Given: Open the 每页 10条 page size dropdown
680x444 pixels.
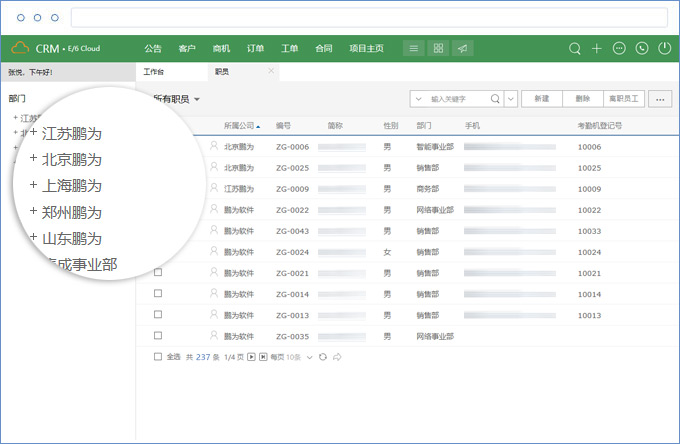Looking at the screenshot, I should pyautogui.click(x=309, y=357).
